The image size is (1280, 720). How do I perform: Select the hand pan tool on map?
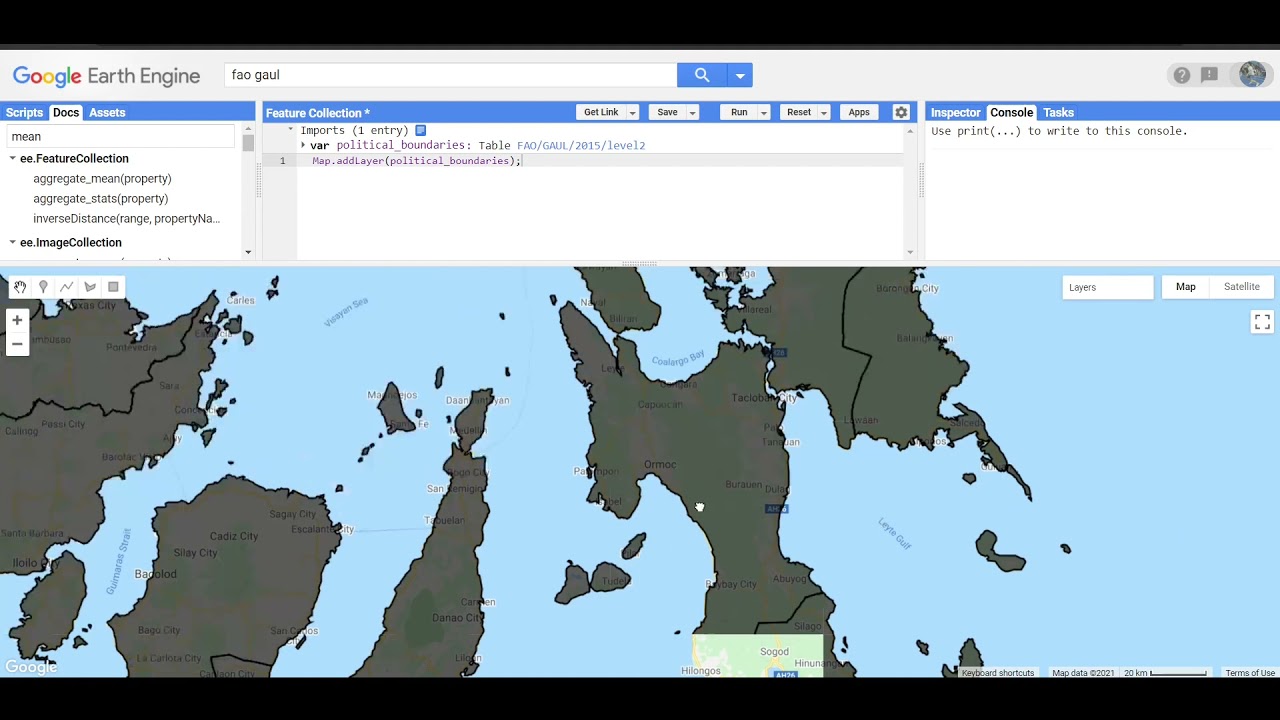pos(20,287)
